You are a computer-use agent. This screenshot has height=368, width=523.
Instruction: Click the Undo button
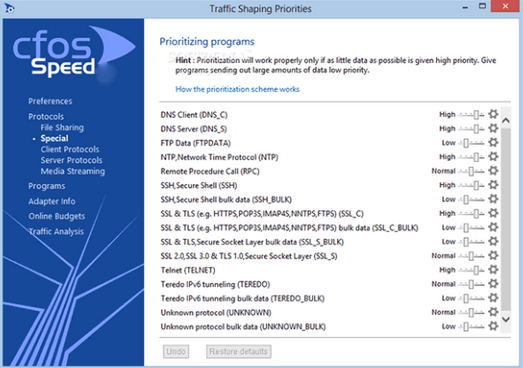coord(176,351)
